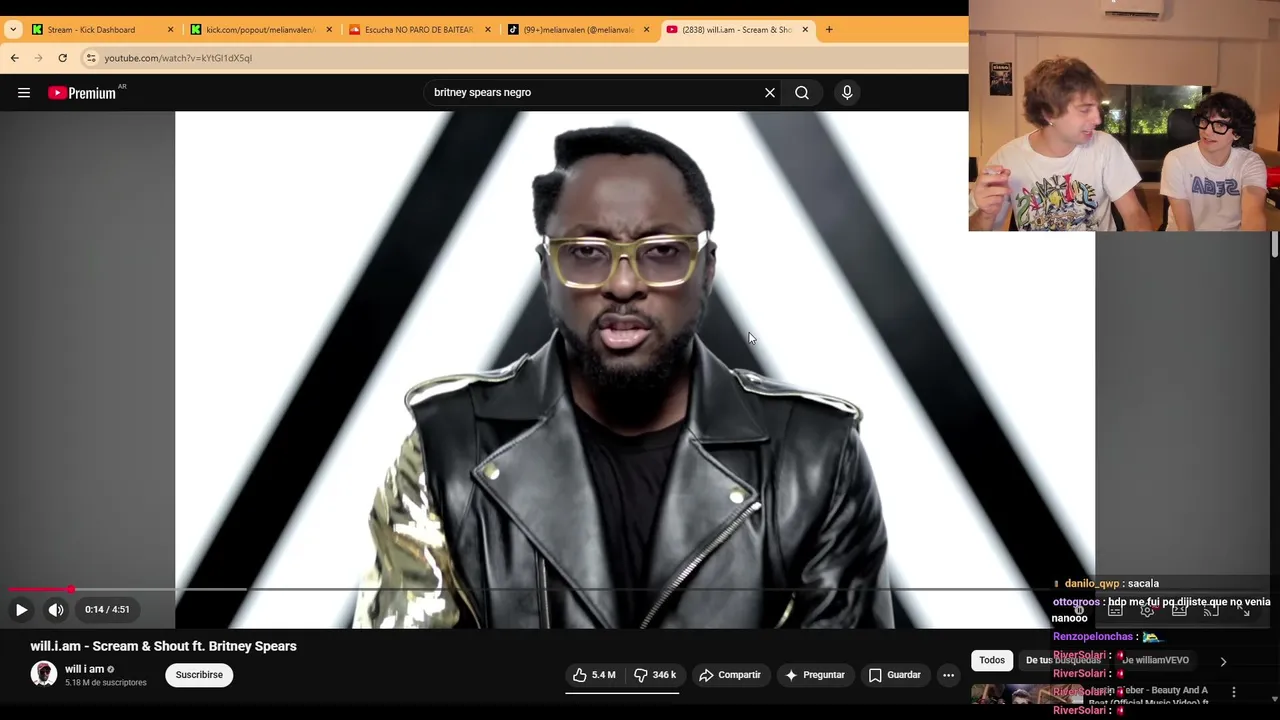Click the YouTube search box text
Viewport: 1280px width, 720px height.
tap(482, 93)
